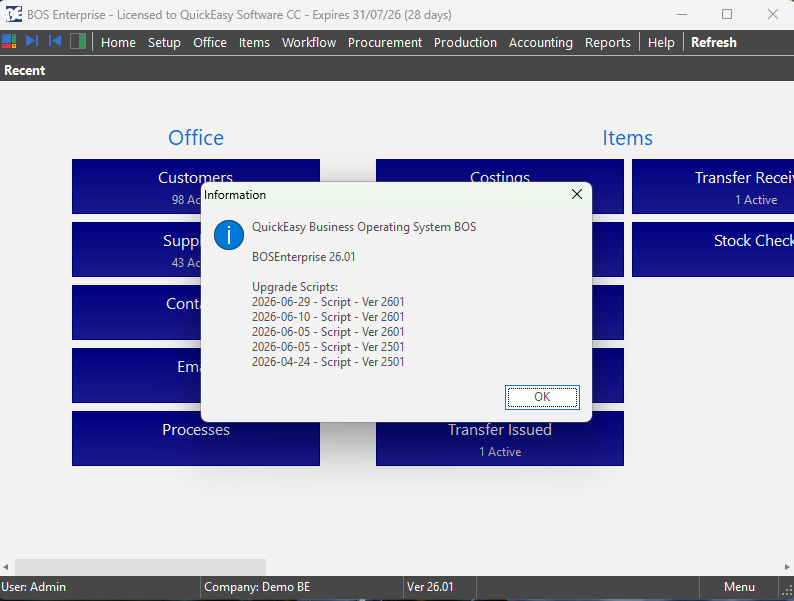Click the Upgrade Scripts label
Image resolution: width=794 pixels, height=601 pixels.
[x=295, y=287]
